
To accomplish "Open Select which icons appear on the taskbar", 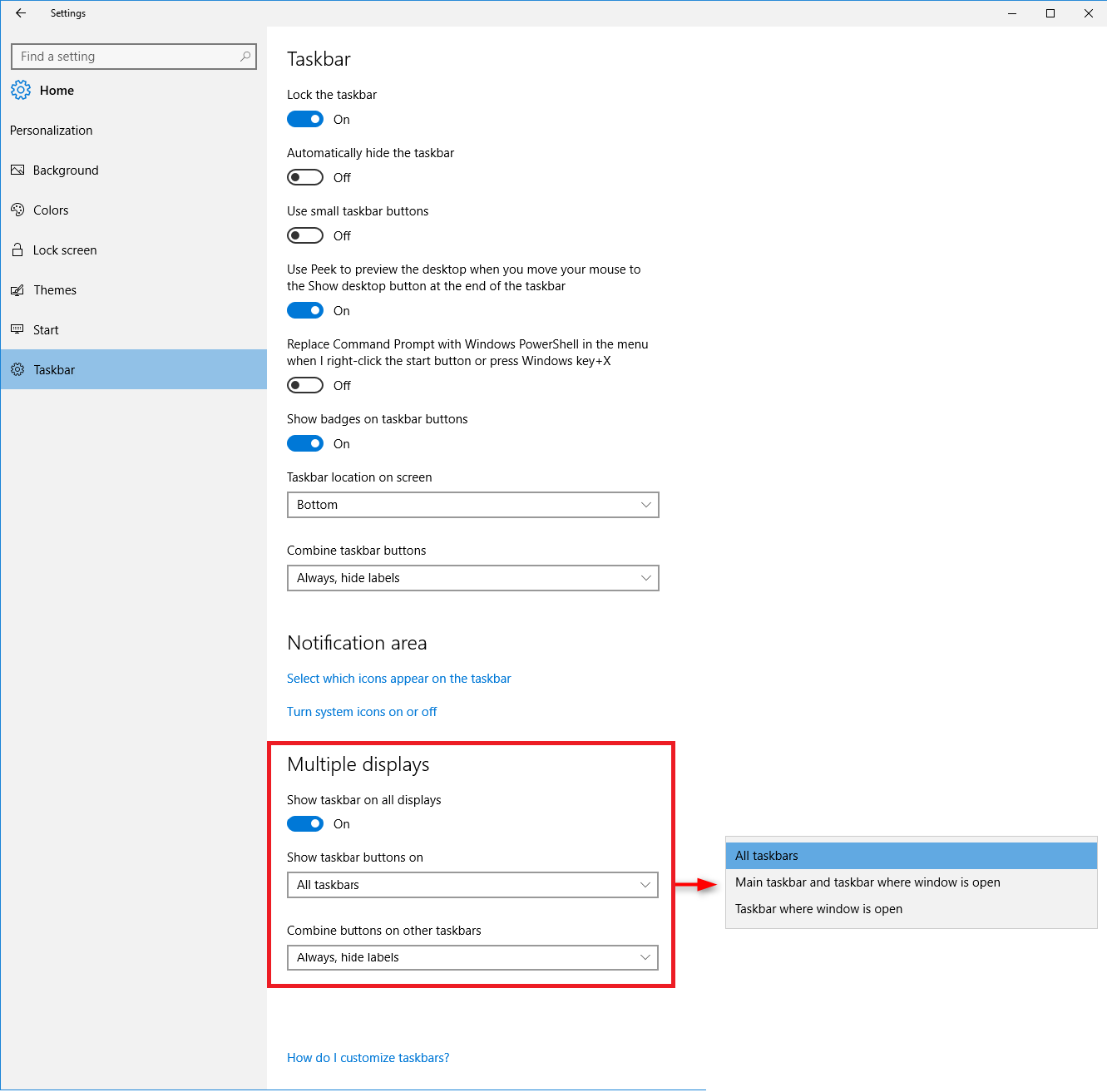I will pos(399,678).
